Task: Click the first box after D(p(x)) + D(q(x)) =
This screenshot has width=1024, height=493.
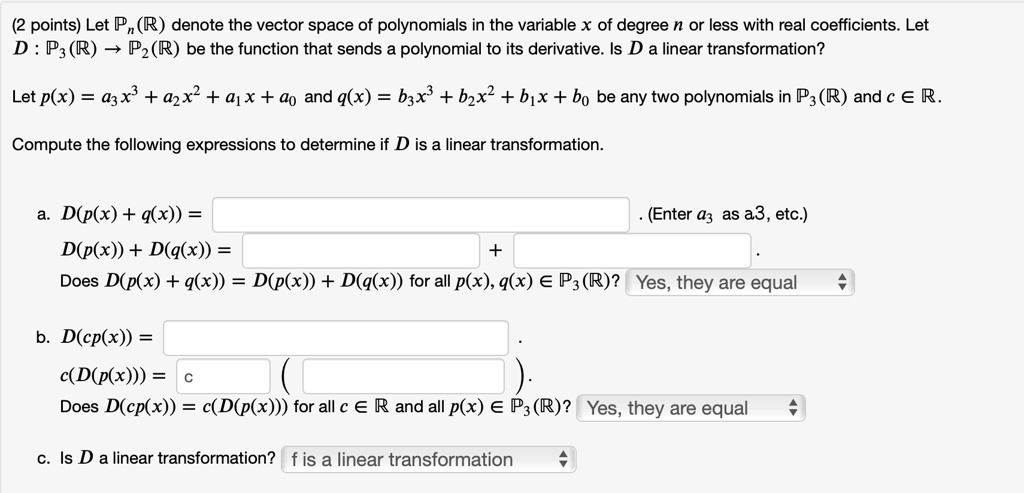Action: 361,249
